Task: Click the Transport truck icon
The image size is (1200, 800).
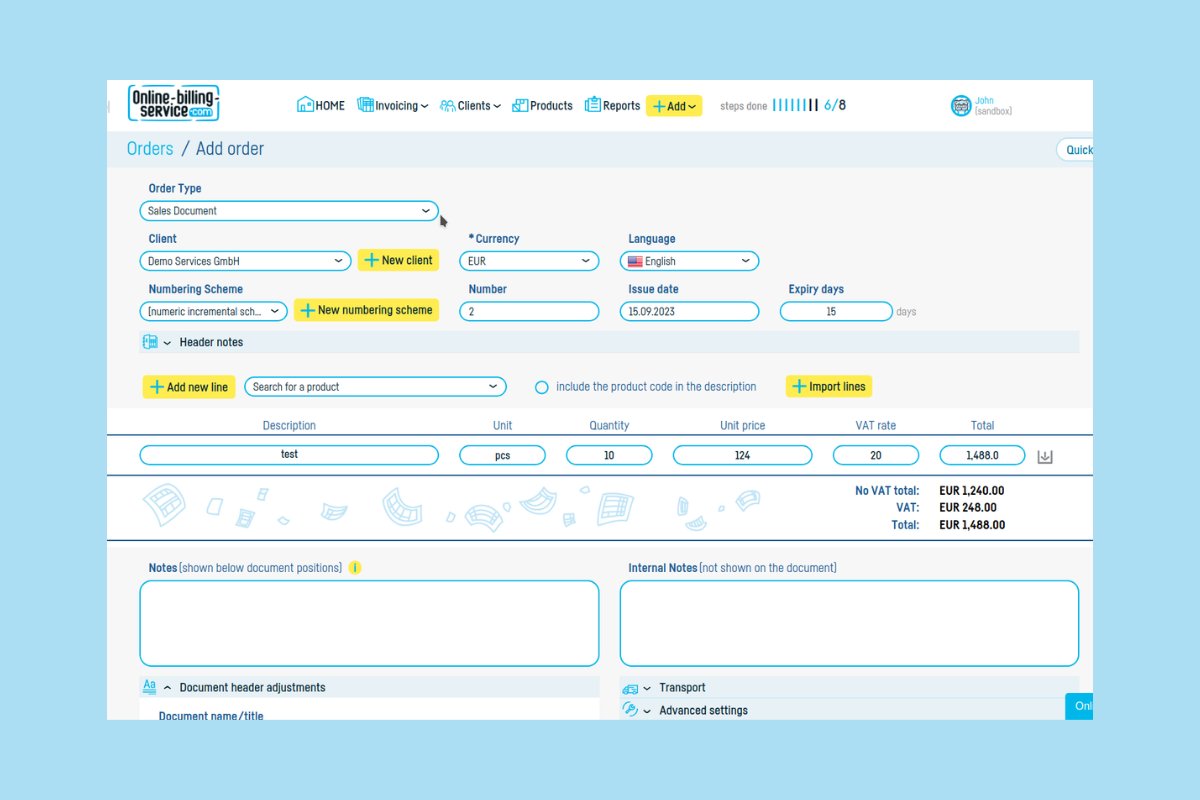Action: [630, 688]
